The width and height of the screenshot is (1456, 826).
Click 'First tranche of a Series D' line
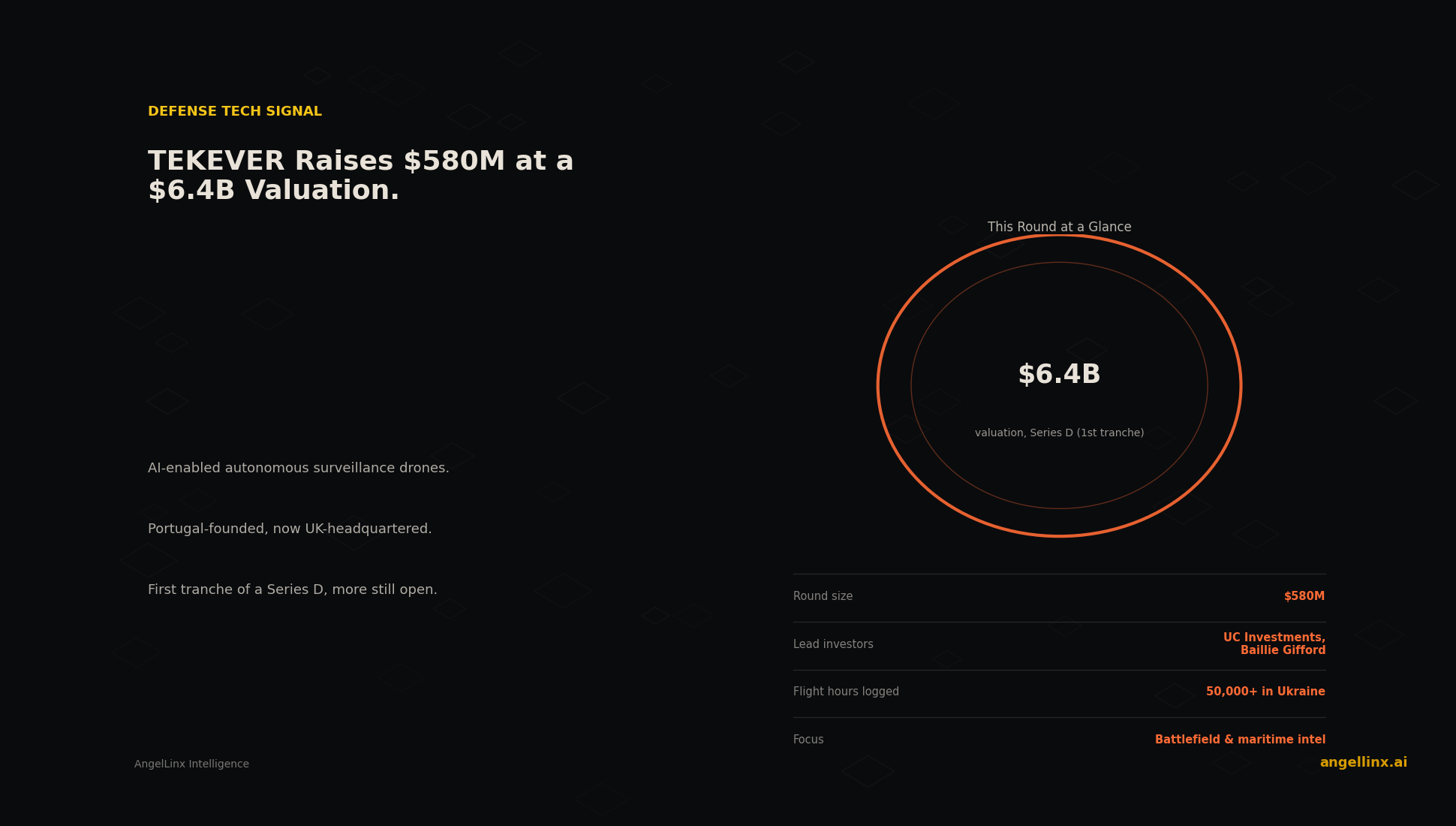293,589
